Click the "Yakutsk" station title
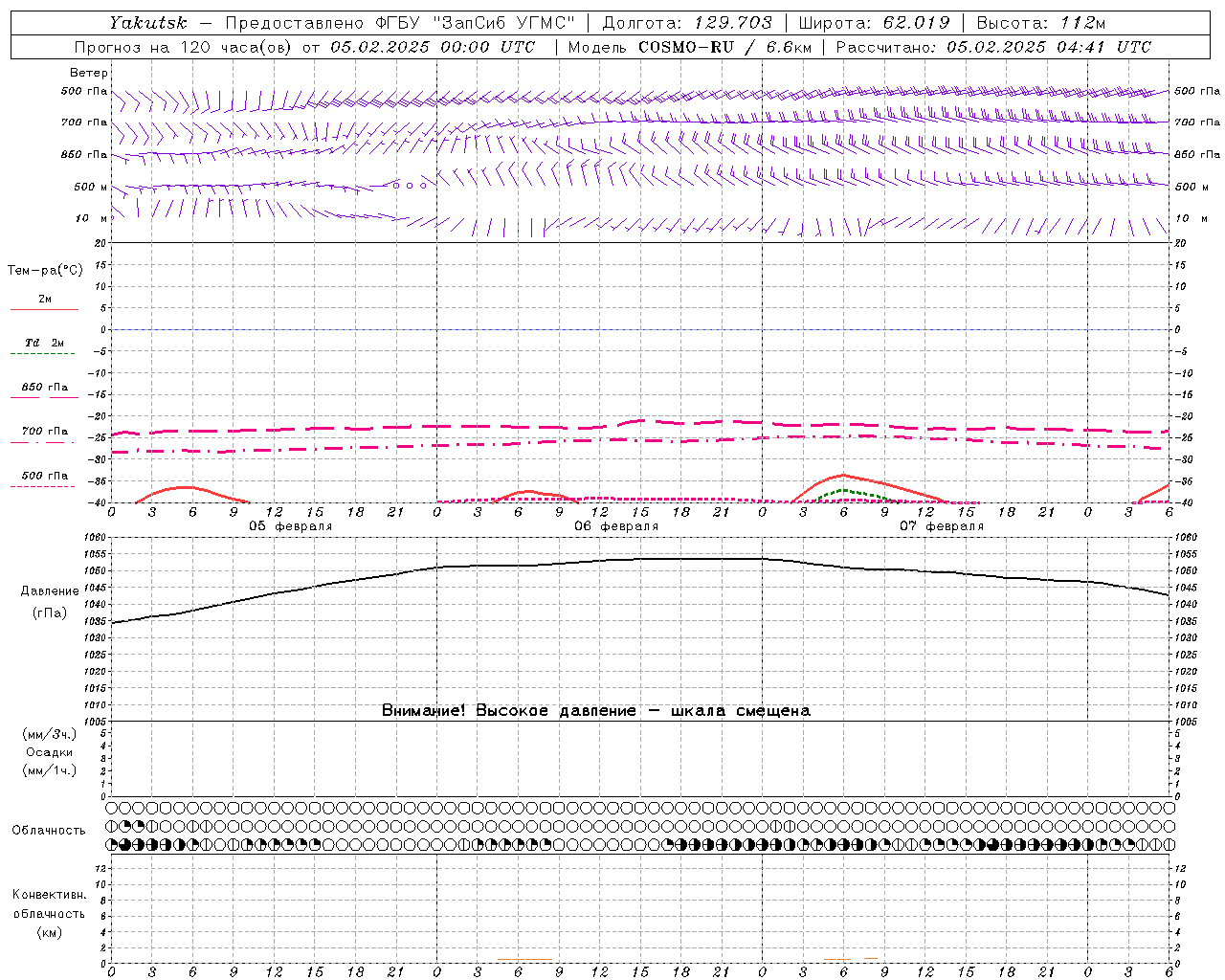1225x980 pixels. tap(148, 23)
